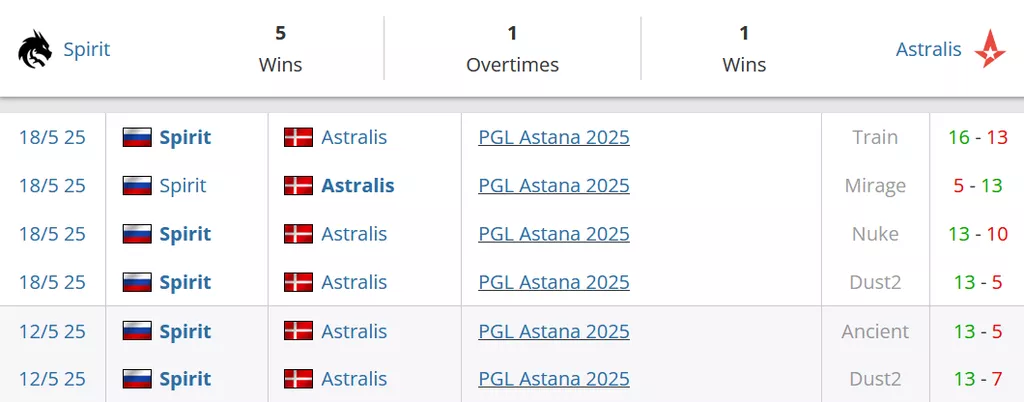Click the Astralis star logo icon

coord(990,49)
